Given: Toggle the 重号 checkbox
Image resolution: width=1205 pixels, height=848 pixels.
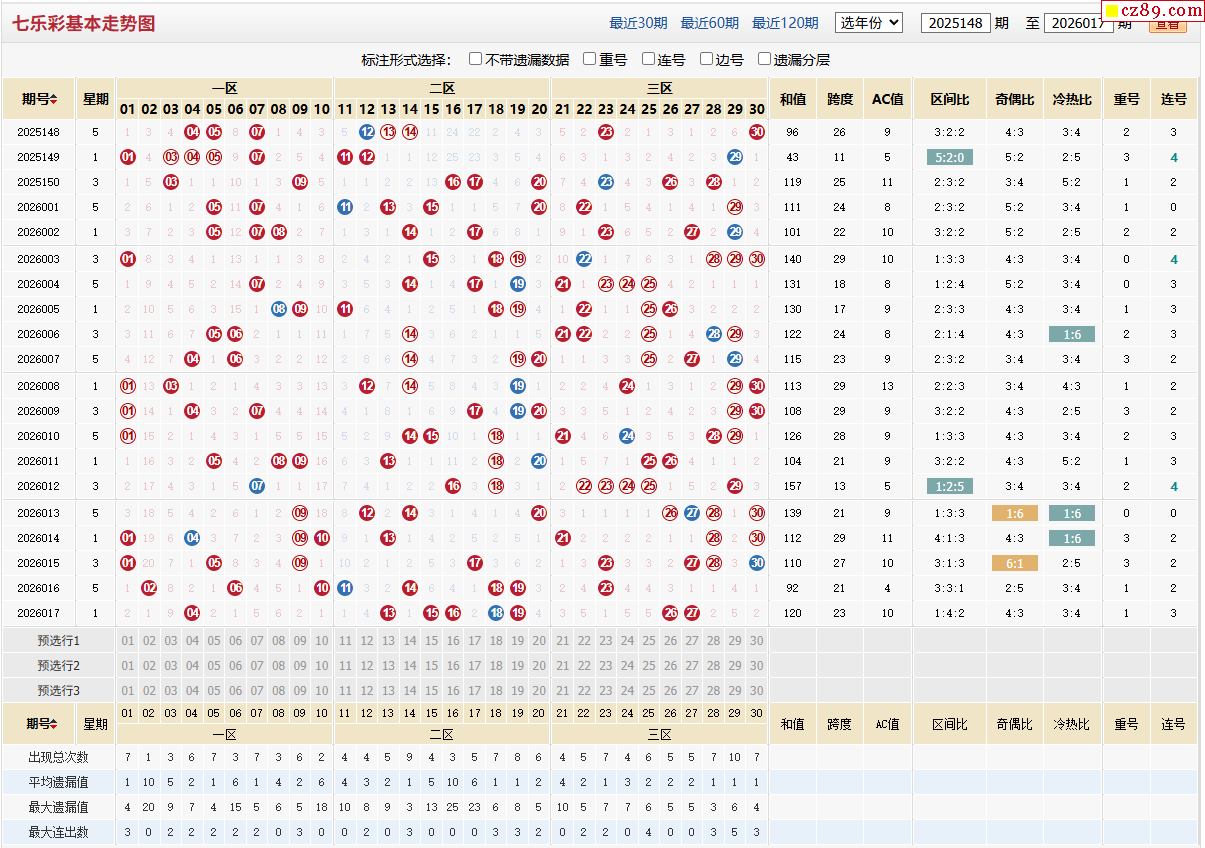Looking at the screenshot, I should click(590, 59).
